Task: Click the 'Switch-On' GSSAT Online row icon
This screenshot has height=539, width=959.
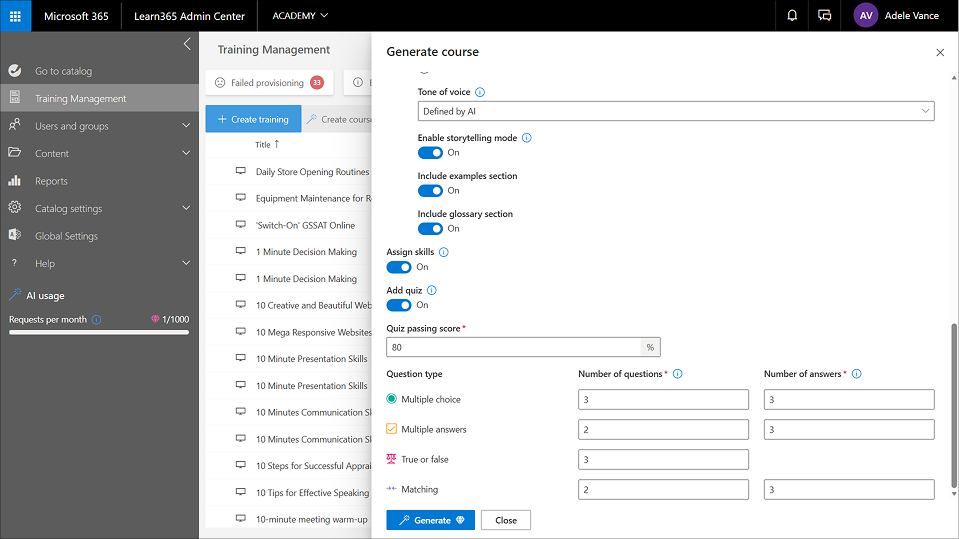Action: 241,225
